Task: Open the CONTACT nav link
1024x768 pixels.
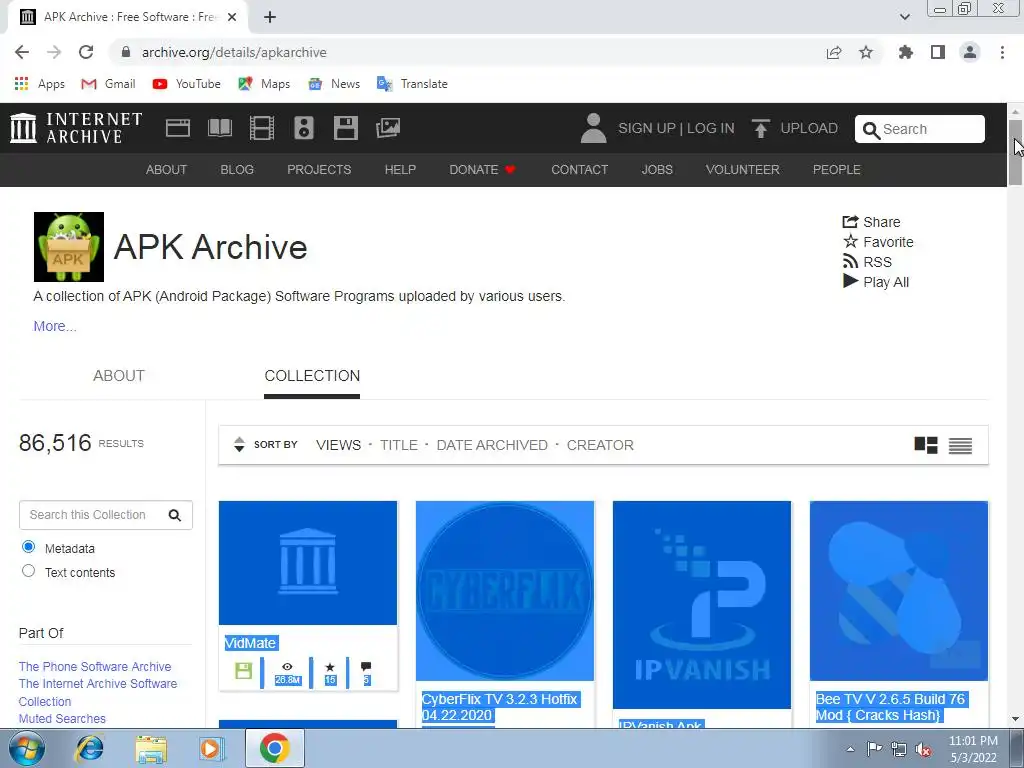Action: (579, 170)
